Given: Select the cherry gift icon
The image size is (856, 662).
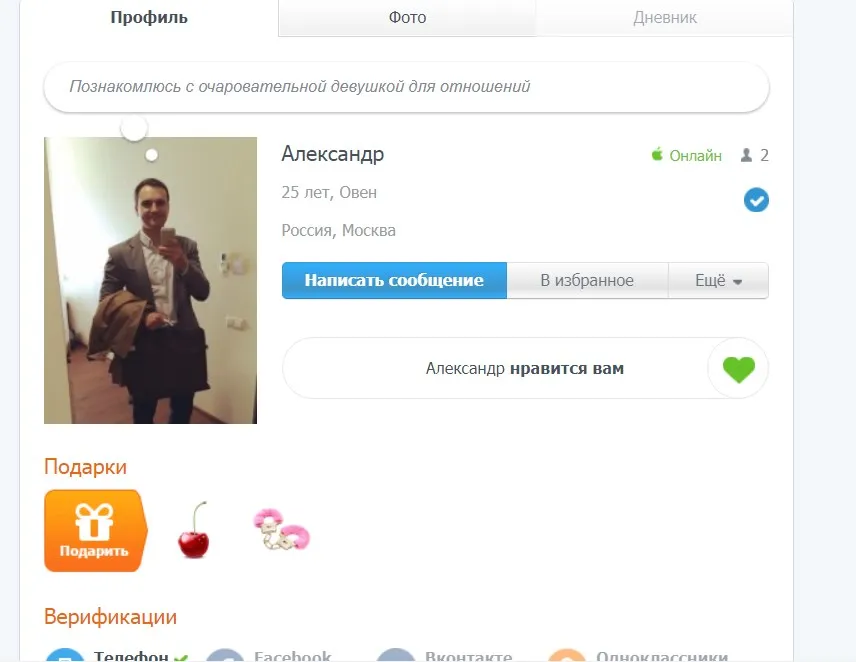Looking at the screenshot, I should click(194, 530).
